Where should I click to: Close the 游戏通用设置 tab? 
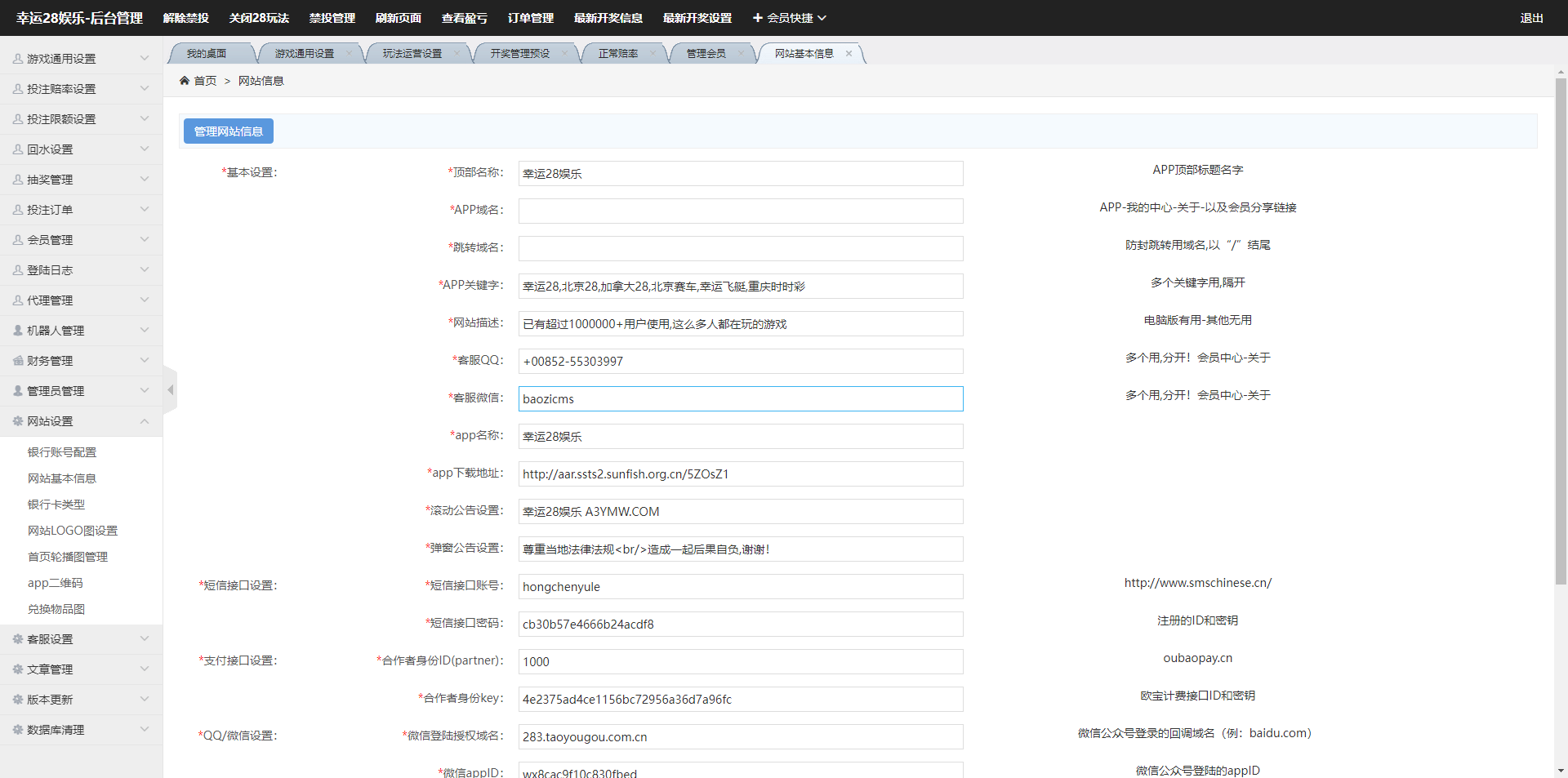tap(349, 54)
